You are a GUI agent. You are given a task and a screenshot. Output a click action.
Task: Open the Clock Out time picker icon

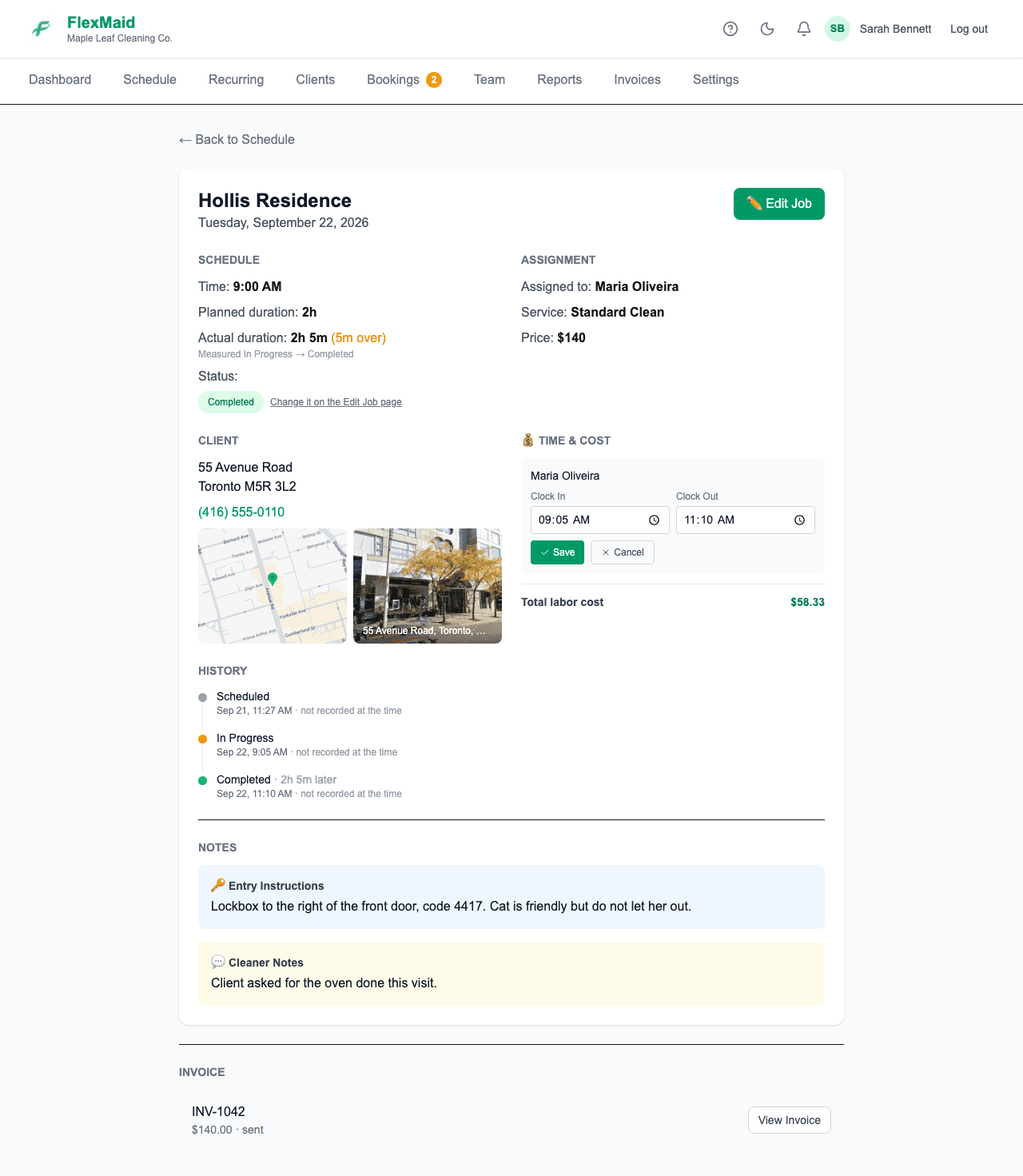point(799,520)
